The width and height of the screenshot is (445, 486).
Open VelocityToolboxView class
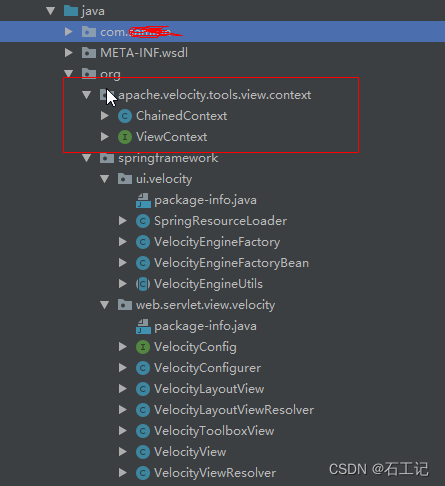[214, 431]
